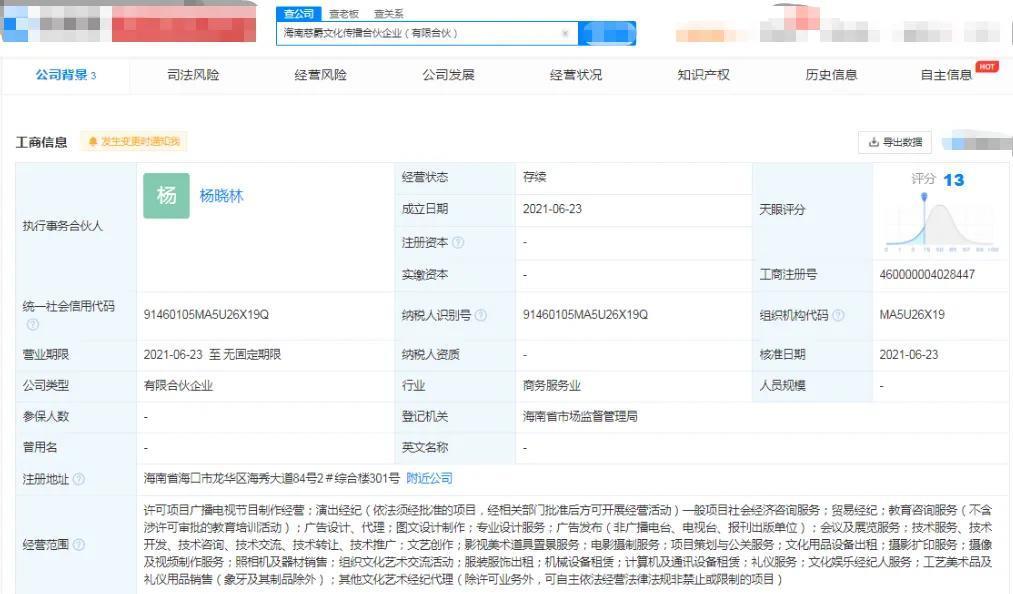Click the help icon under 统一社会信用代码

pos(33,324)
